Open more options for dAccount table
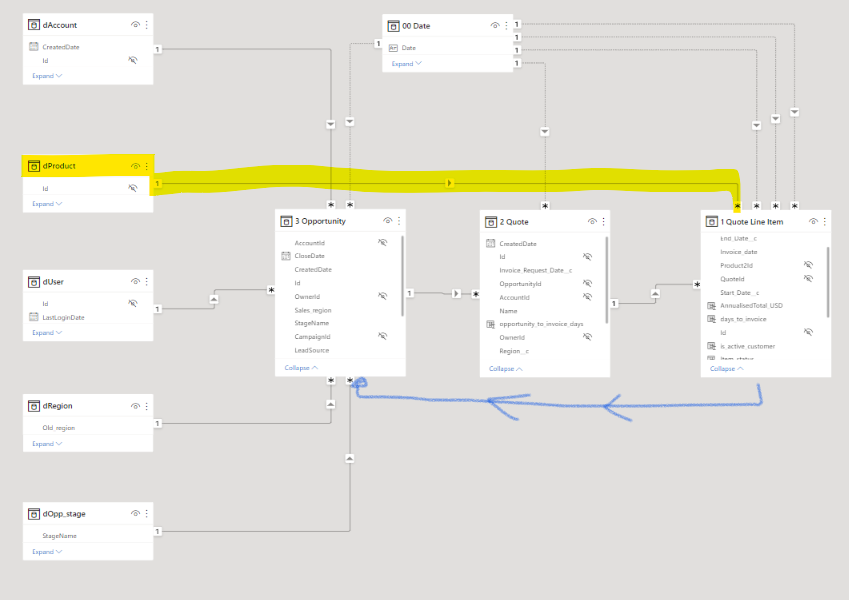 147,25
